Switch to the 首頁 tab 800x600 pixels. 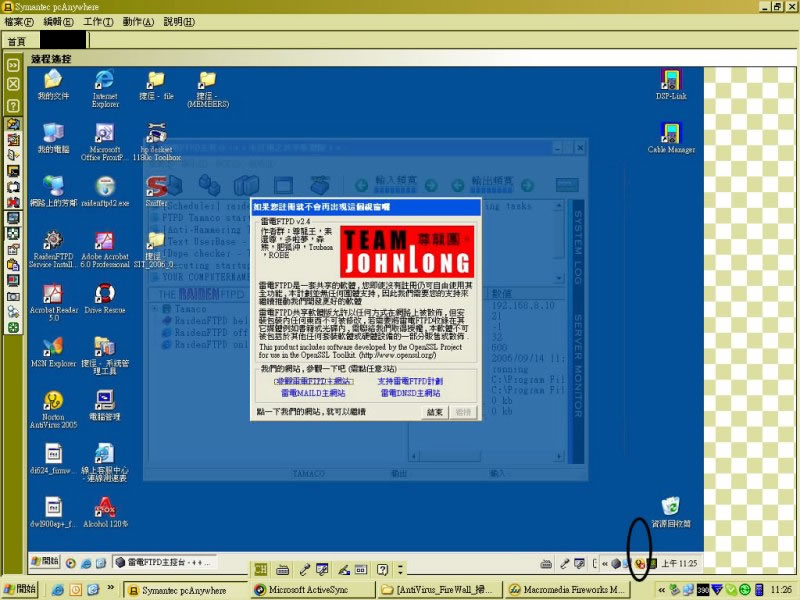click(17, 41)
